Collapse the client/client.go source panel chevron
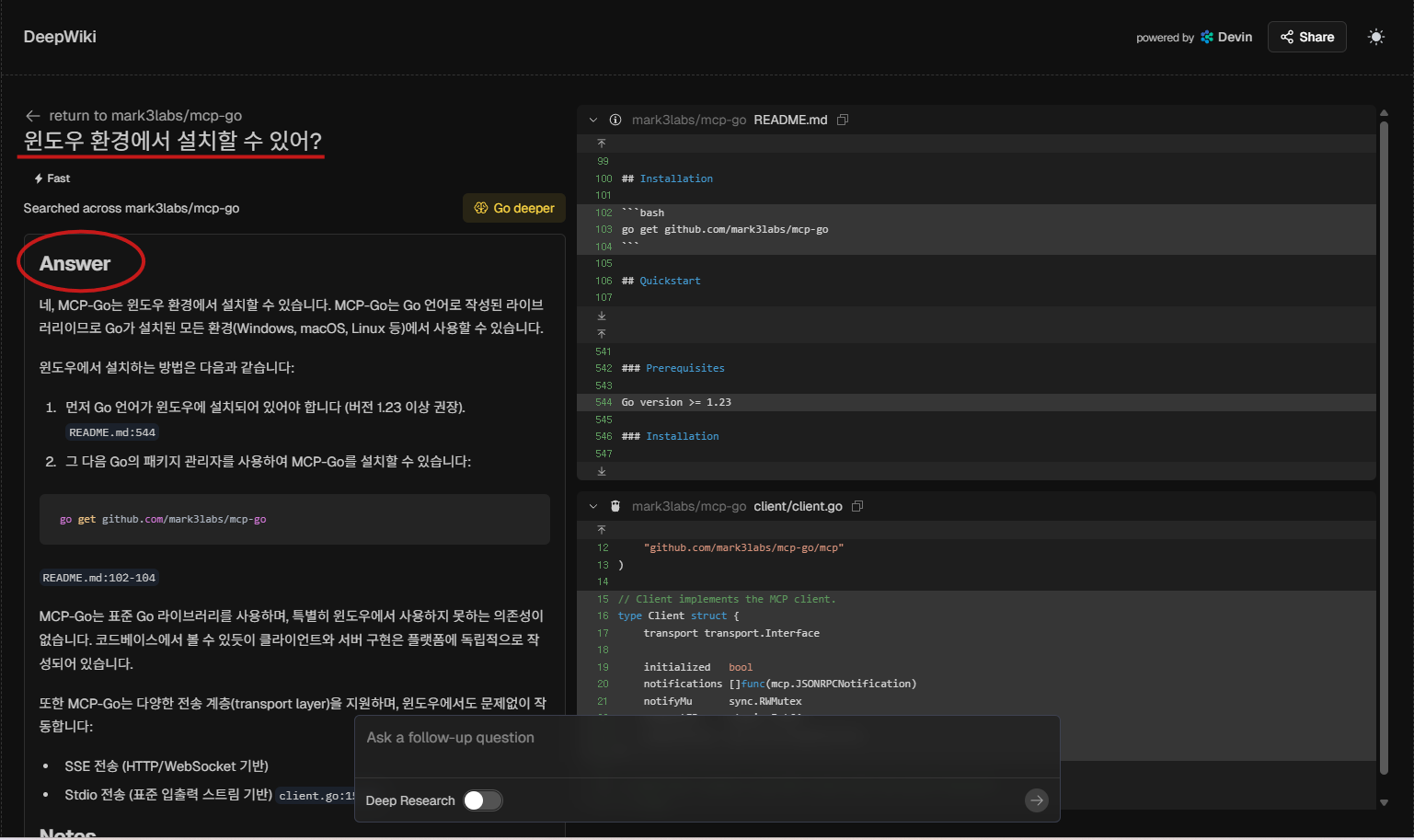This screenshot has height=840, width=1414. pos(593,506)
